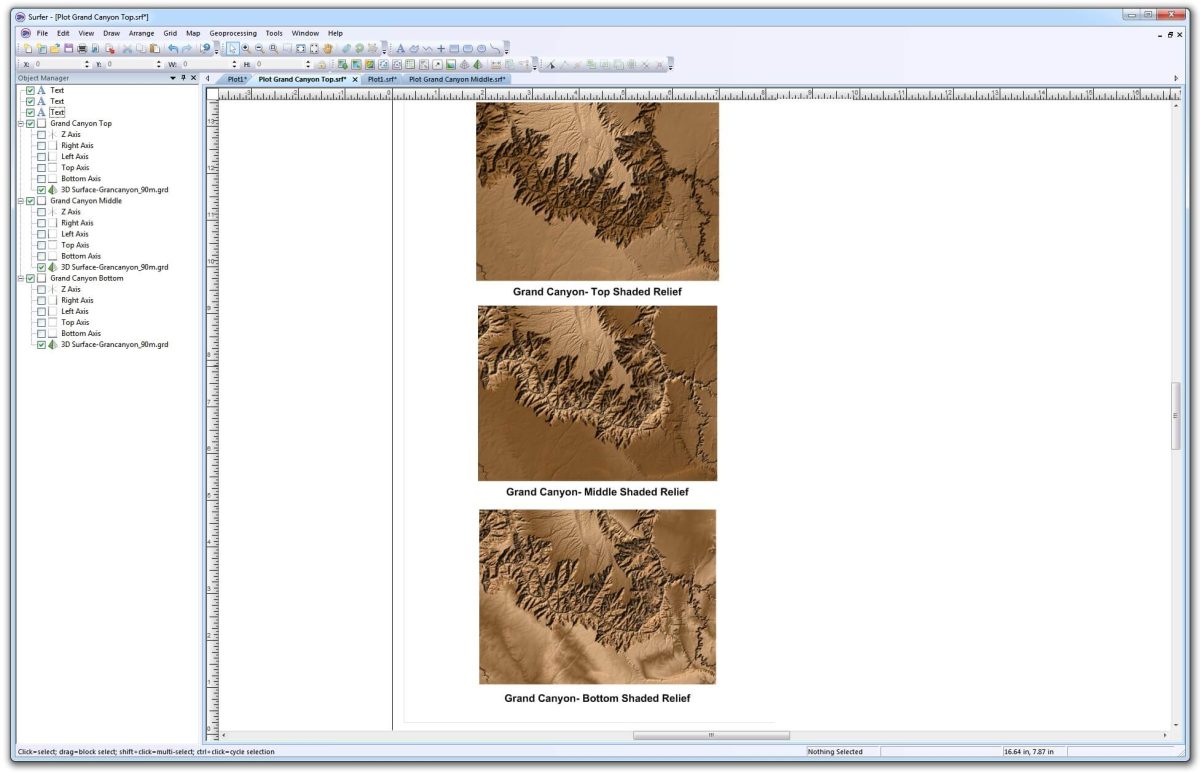Collapse the Grand Canyon Middle tree branch
This screenshot has height=772, width=1200.
click(20, 200)
